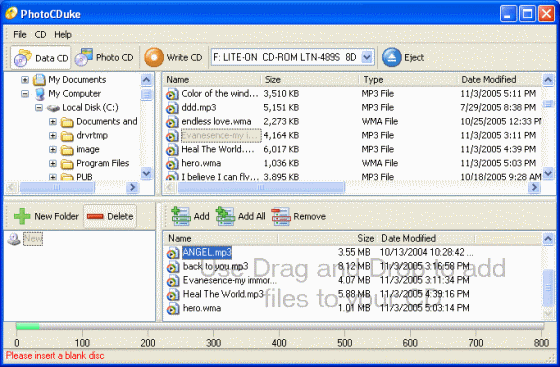560x367 pixels.
Task: Click the ANGEL.mp3 file icon
Action: 173,253
